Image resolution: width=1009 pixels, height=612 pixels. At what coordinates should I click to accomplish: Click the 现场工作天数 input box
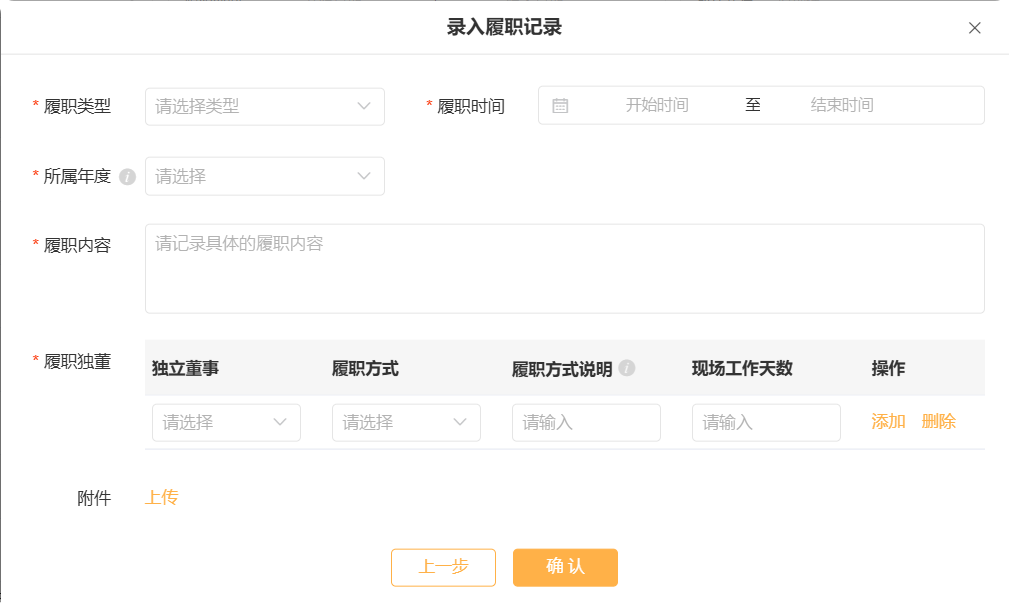coord(766,422)
